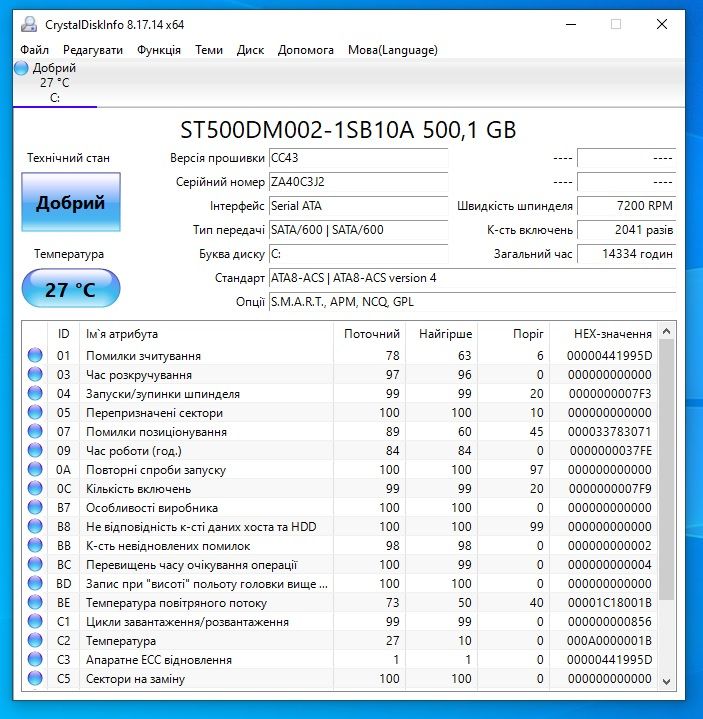This screenshot has width=703, height=719.
Task: Click the power-on count 2041 разів field
Action: pyautogui.click(x=626, y=230)
